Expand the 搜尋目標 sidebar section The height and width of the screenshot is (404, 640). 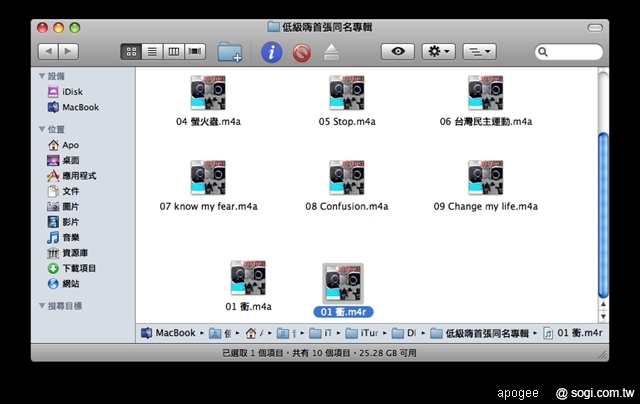[42, 306]
